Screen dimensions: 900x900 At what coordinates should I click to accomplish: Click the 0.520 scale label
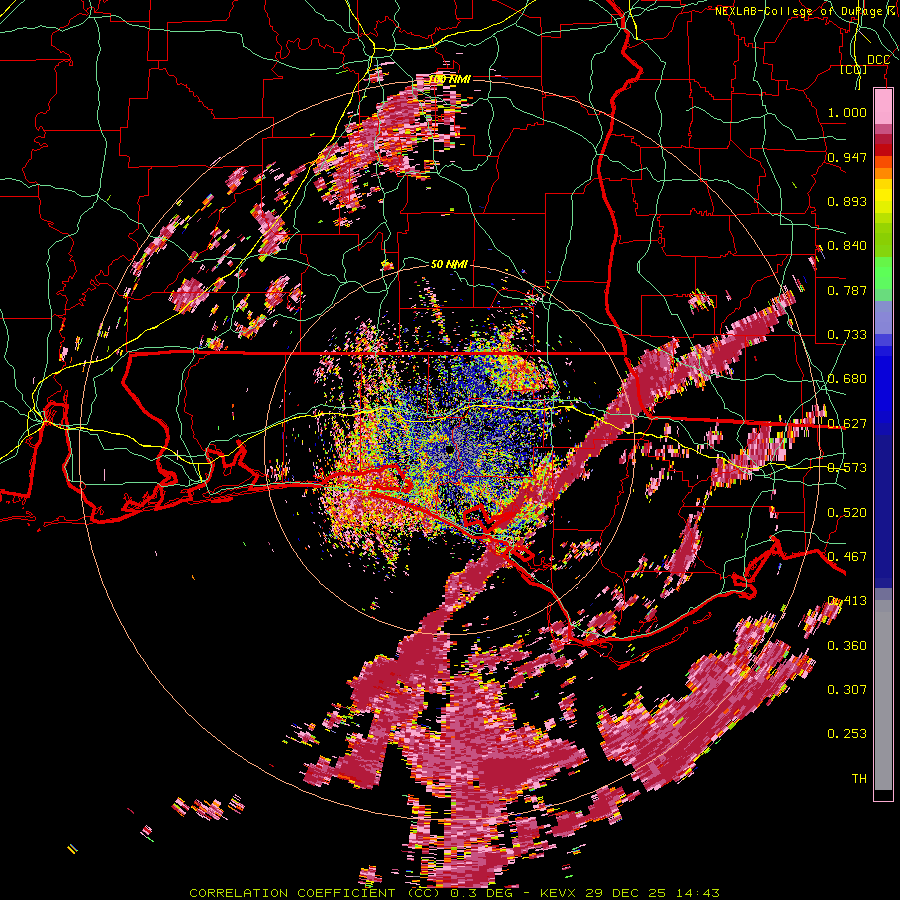(847, 513)
